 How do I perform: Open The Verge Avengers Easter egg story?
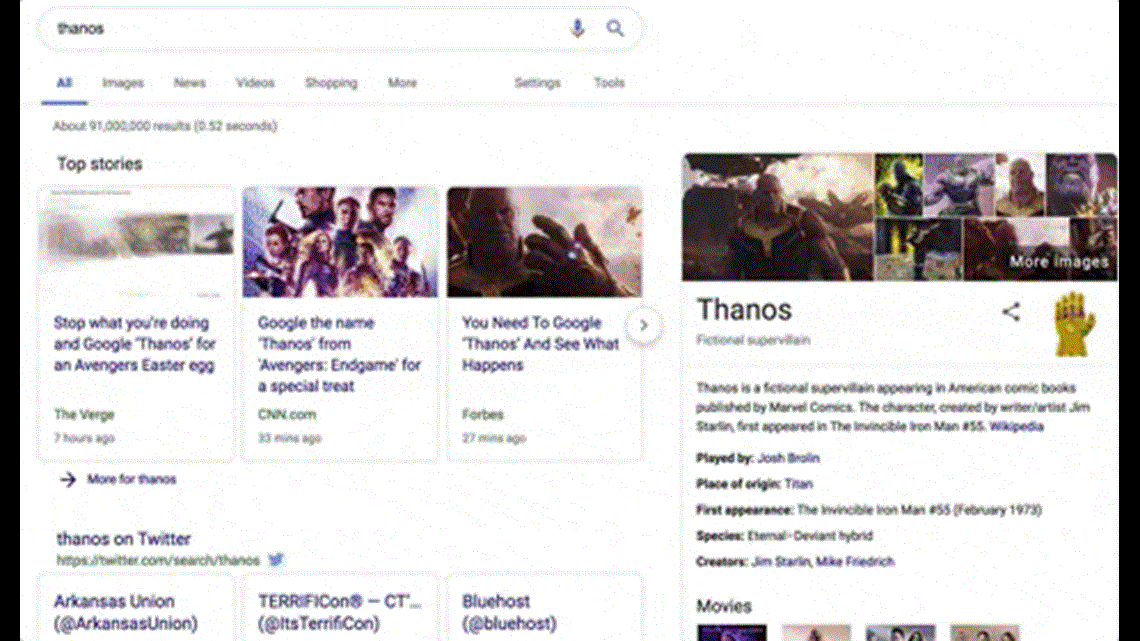coord(135,344)
